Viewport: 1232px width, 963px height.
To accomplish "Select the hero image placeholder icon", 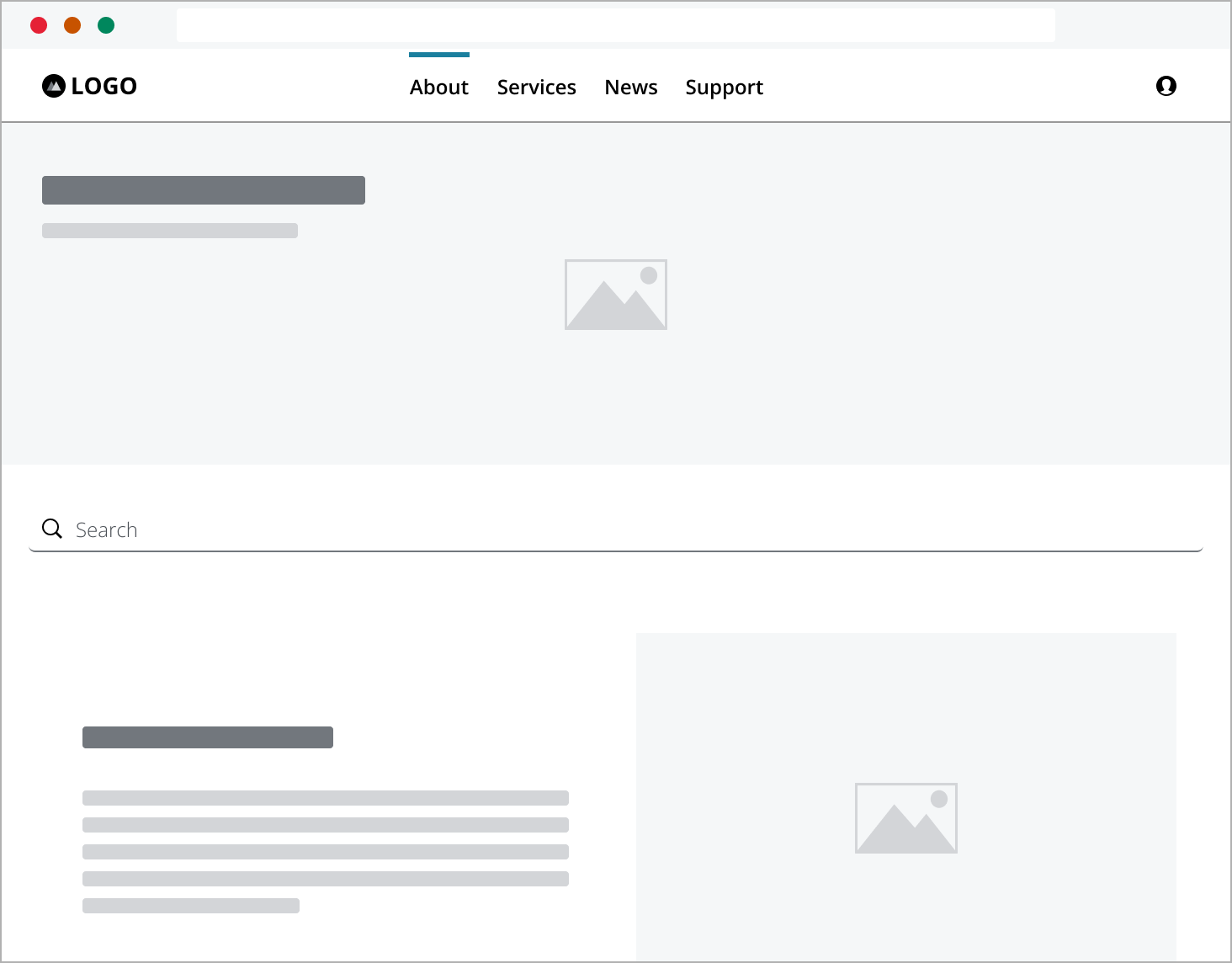I will 615,294.
